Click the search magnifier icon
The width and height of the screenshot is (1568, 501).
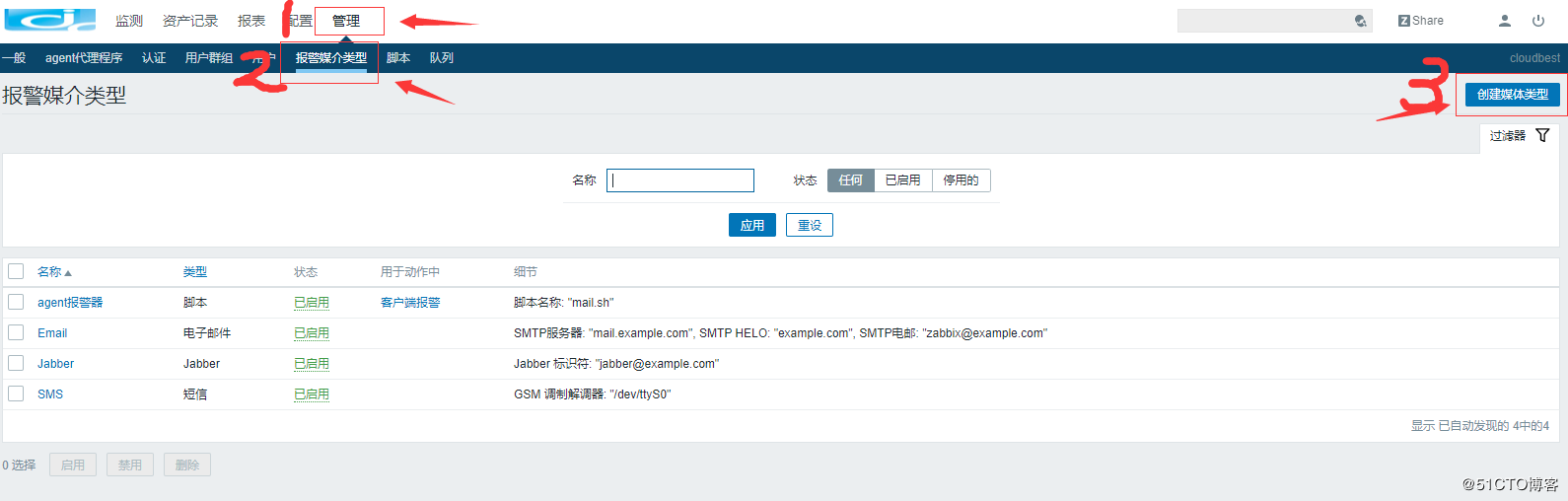coord(1361,21)
